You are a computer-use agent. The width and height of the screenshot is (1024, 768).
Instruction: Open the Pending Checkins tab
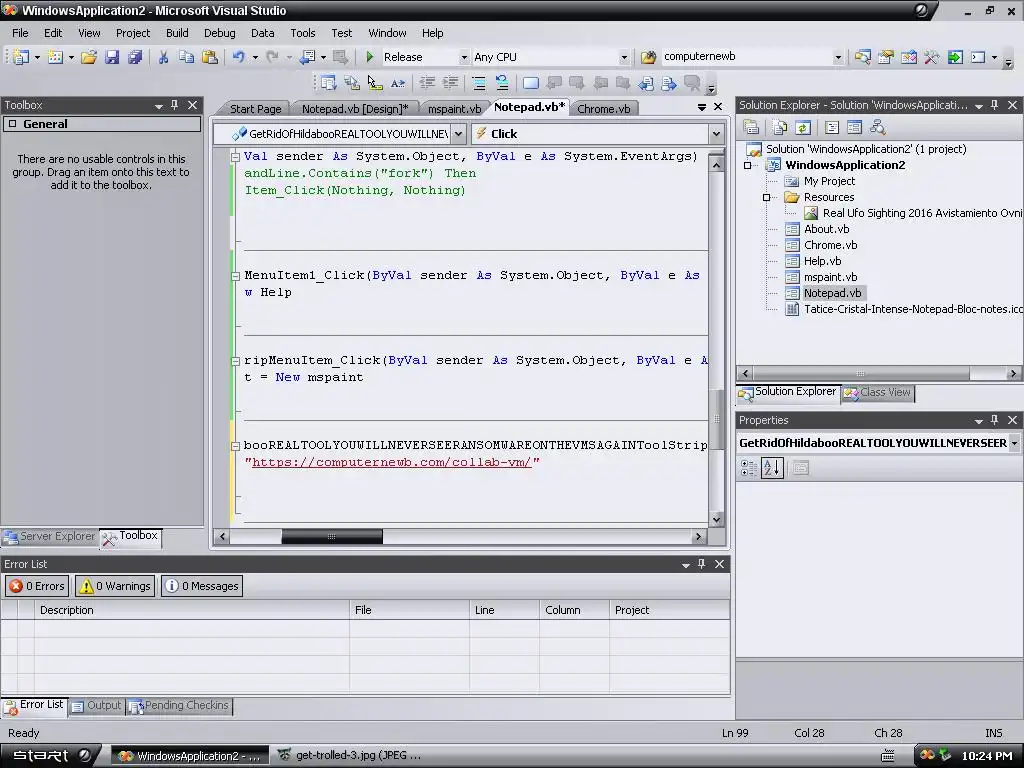tap(179, 706)
